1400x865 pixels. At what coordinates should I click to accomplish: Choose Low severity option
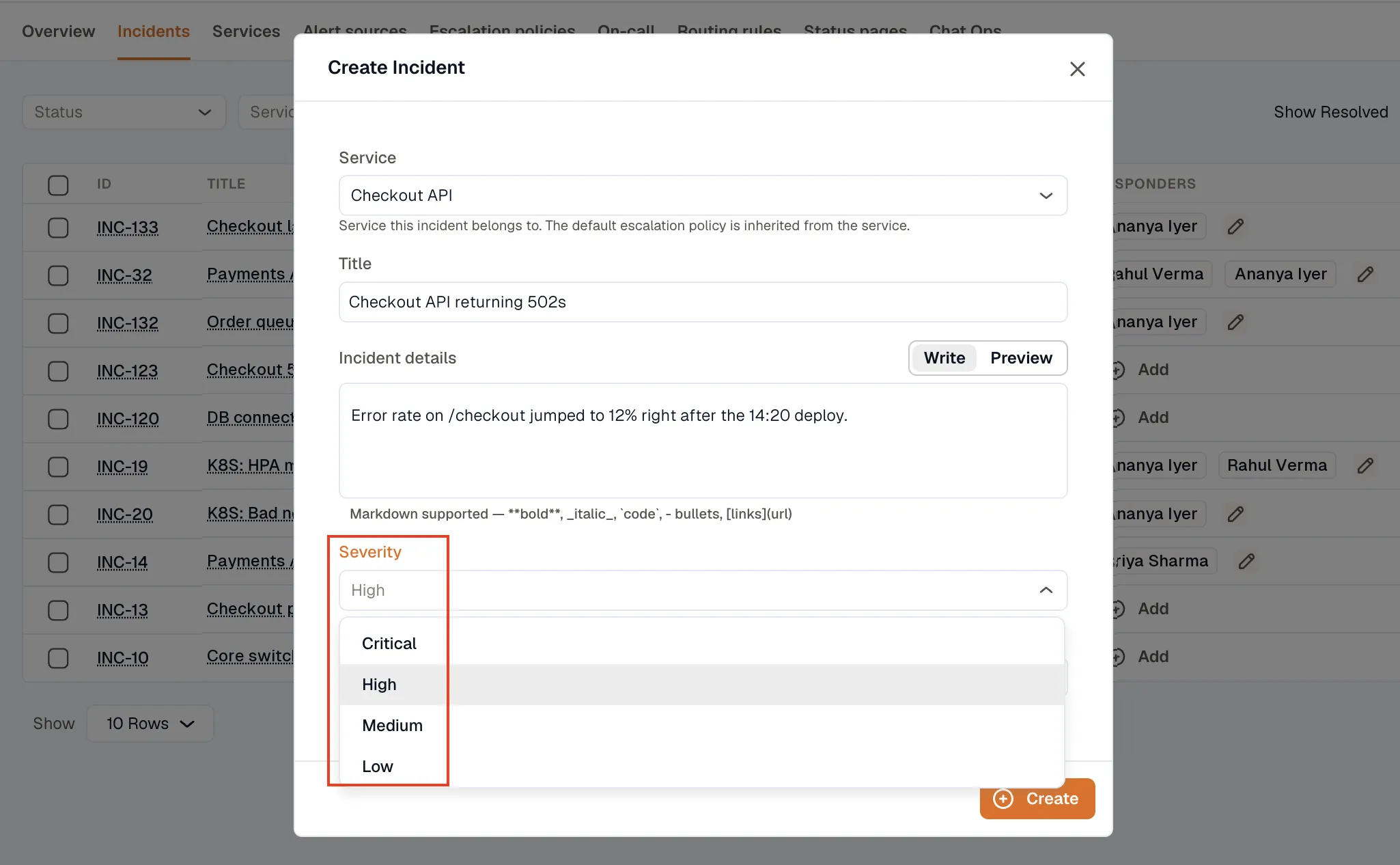(x=702, y=767)
